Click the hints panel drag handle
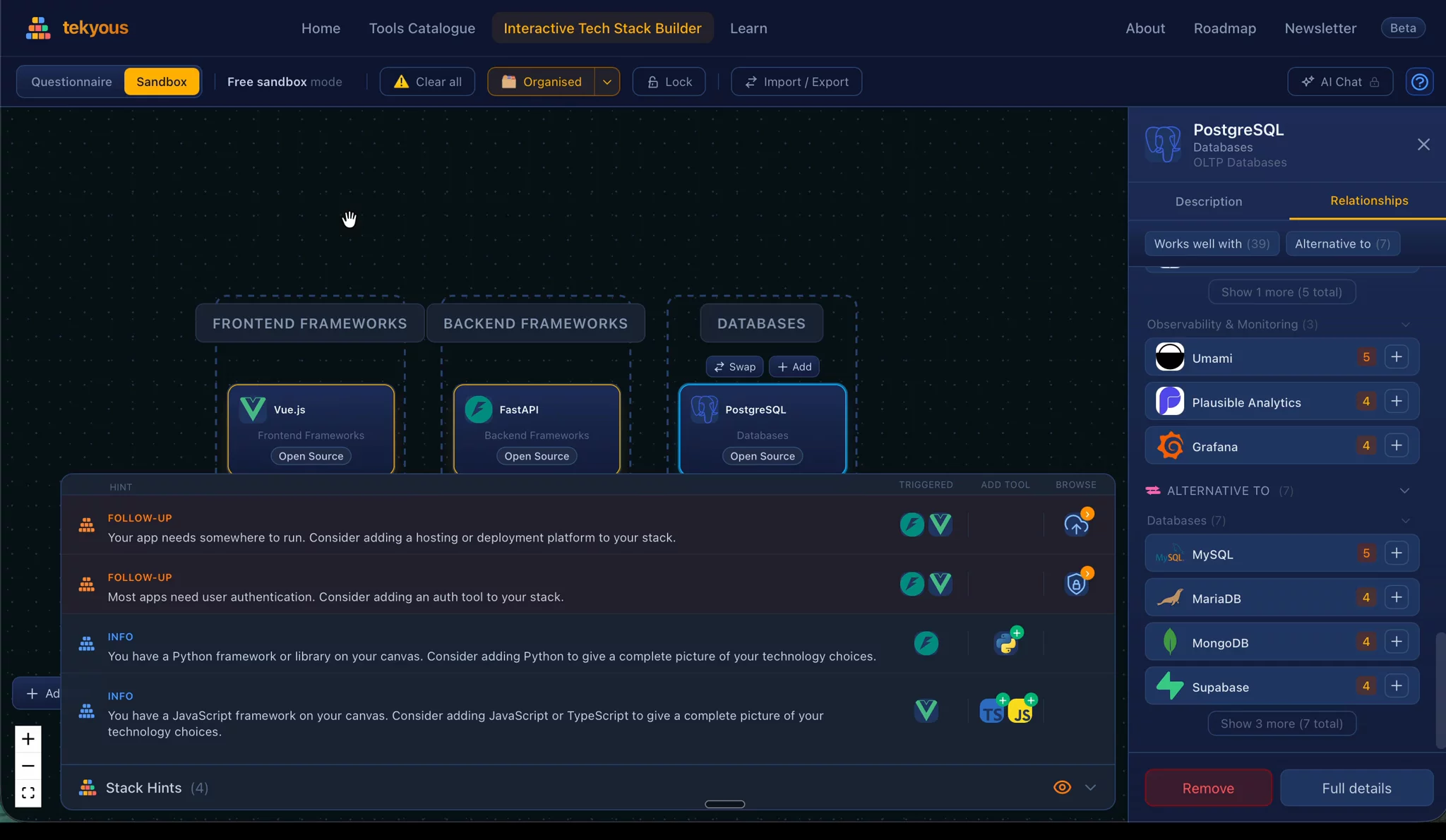 point(724,804)
